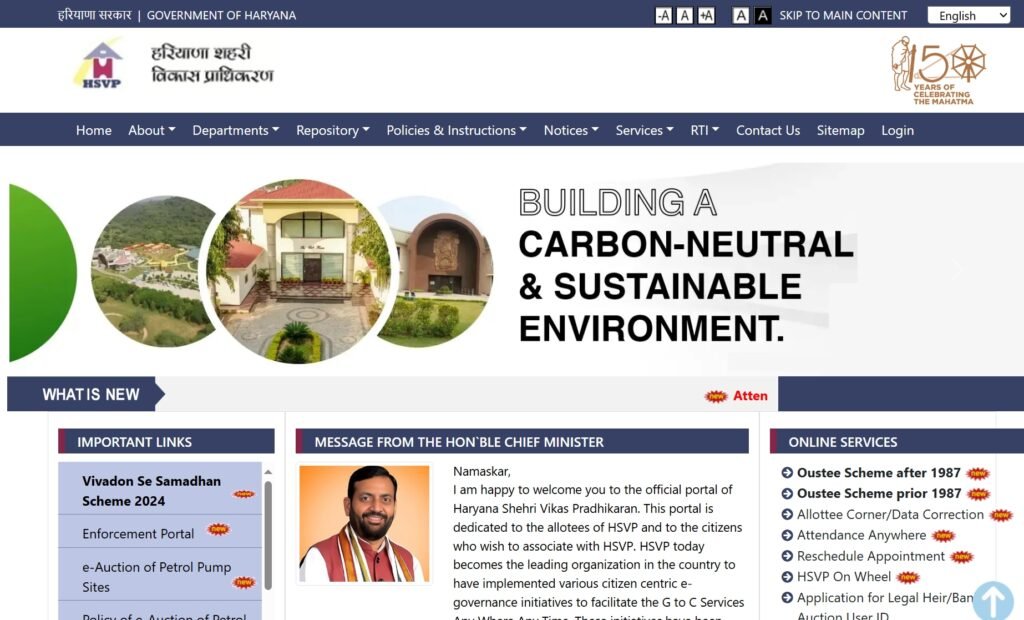Viewport: 1024px width, 620px height.
Task: Open Reschedule Appointment link
Action: [x=871, y=557]
